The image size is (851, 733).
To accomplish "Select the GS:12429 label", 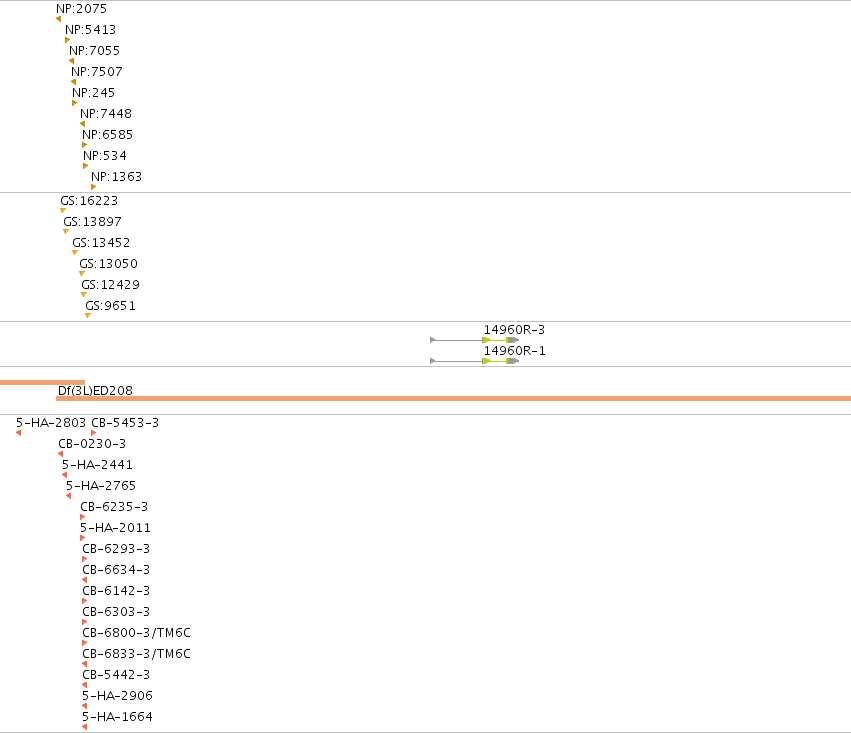I will pos(110,285).
